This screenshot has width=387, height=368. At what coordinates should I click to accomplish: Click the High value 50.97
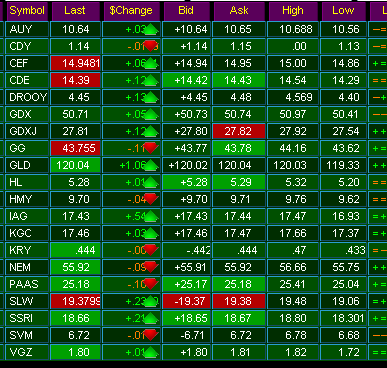(x=293, y=114)
